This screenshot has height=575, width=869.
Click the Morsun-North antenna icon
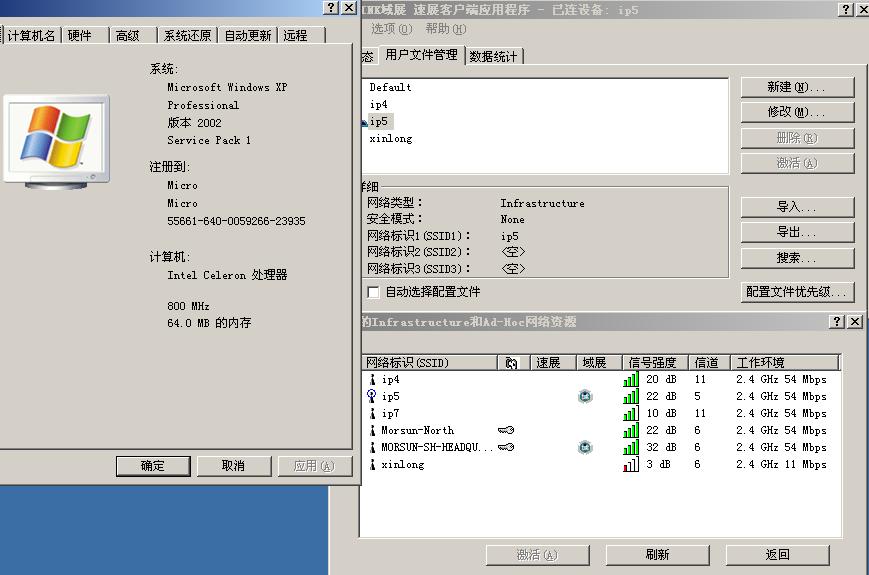tap(372, 430)
